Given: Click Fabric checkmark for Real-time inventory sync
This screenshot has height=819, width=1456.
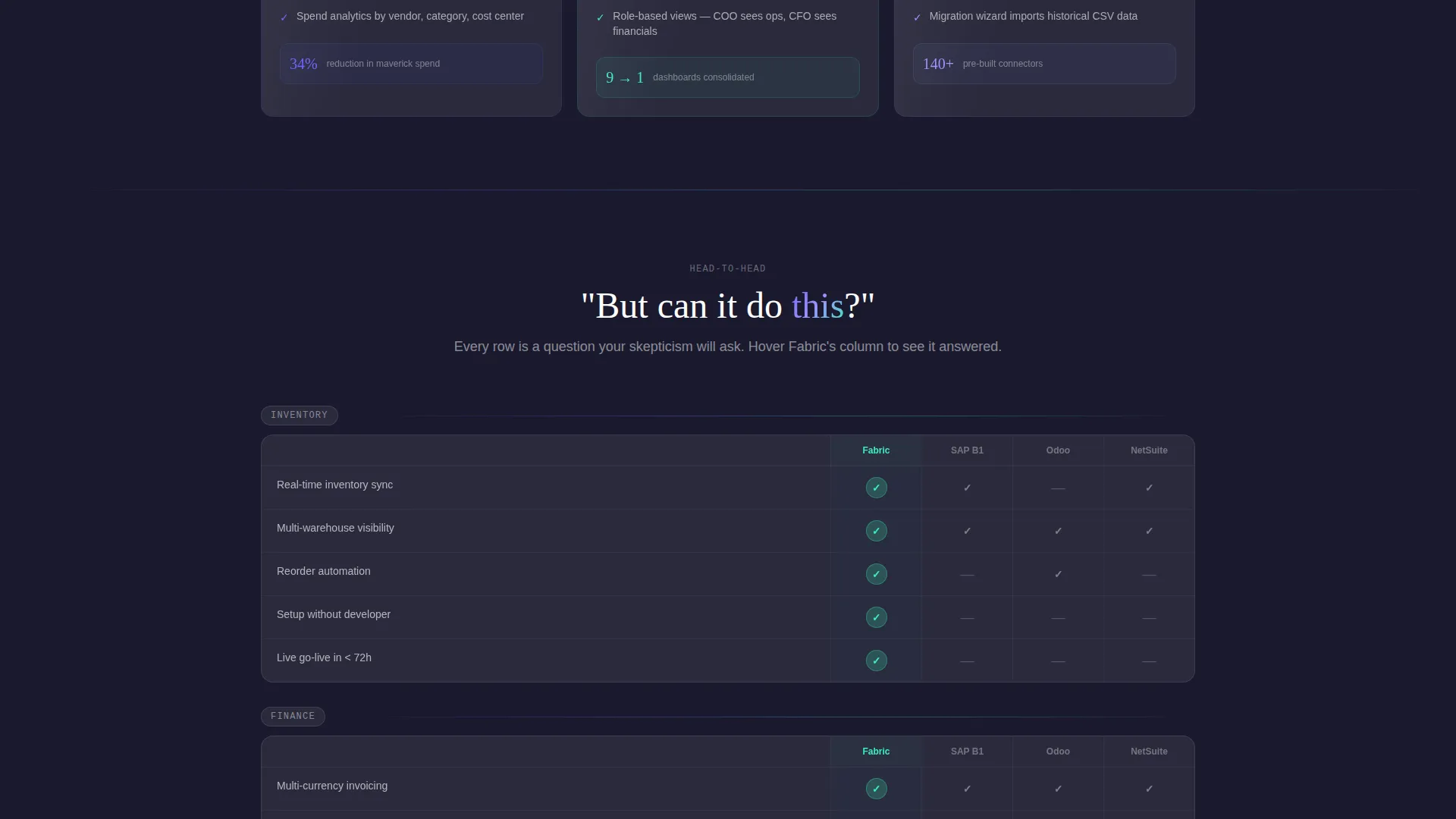Looking at the screenshot, I should pyautogui.click(x=876, y=488).
